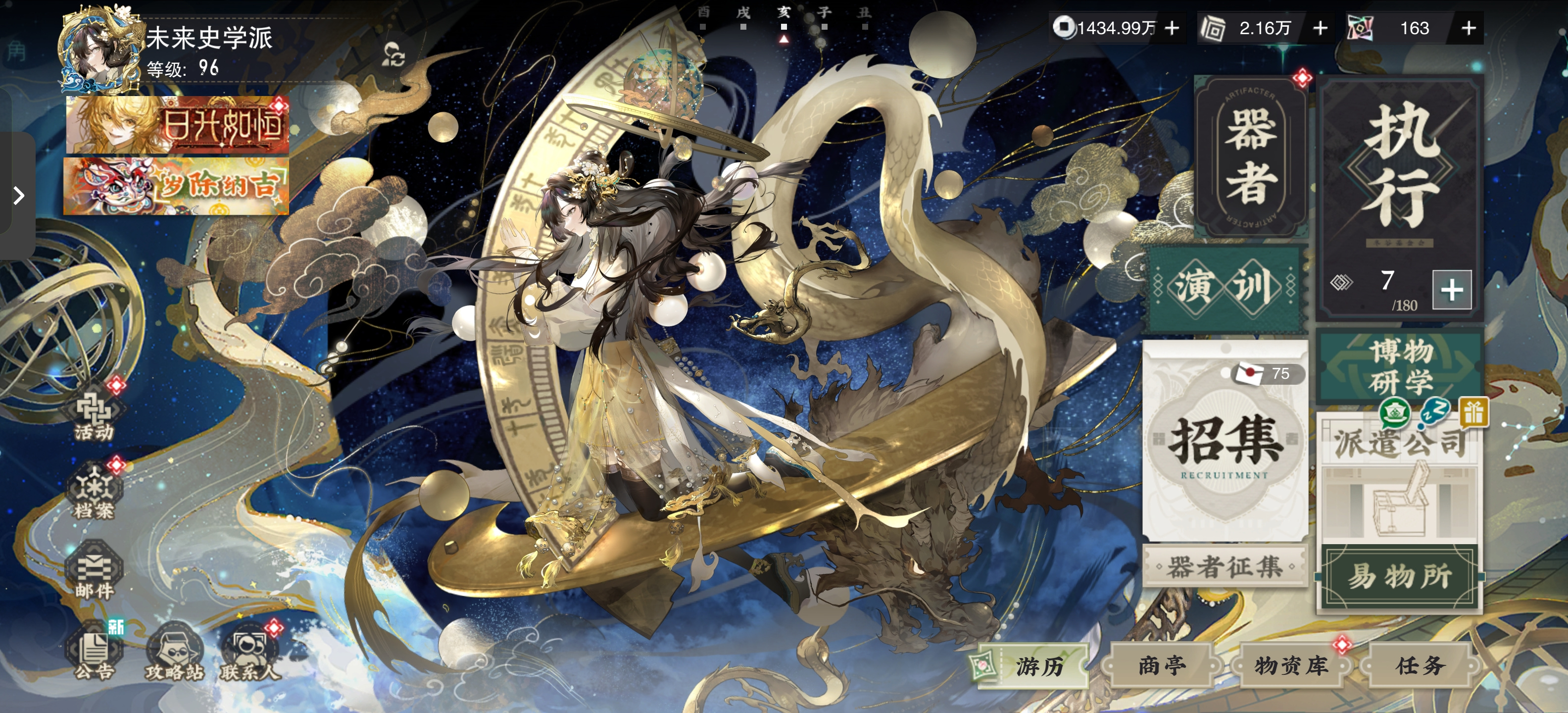Click the level text 等级: 96
The image size is (1568, 713).
coord(183,68)
